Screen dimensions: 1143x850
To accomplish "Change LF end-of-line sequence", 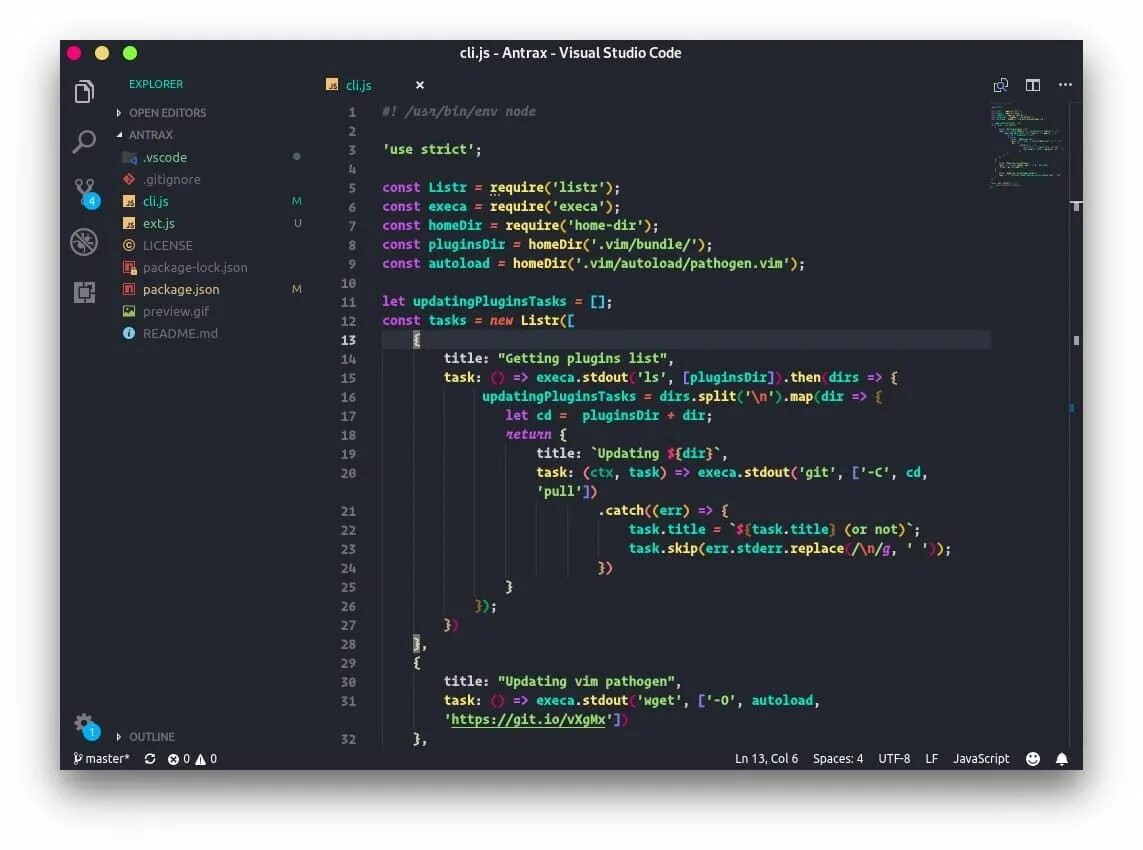I will pyautogui.click(x=932, y=759).
